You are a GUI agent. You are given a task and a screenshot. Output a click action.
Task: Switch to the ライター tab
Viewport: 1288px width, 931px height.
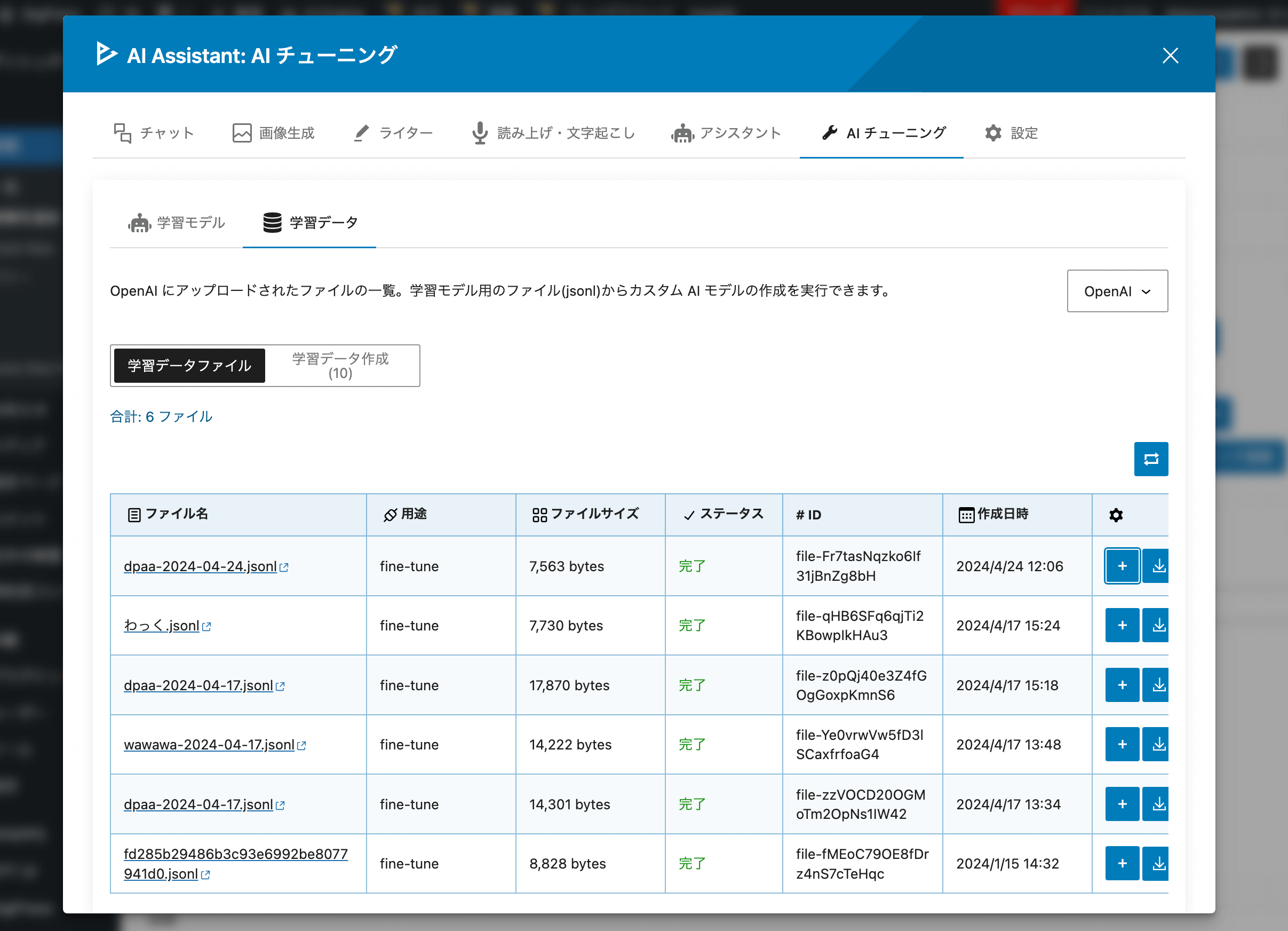(393, 133)
